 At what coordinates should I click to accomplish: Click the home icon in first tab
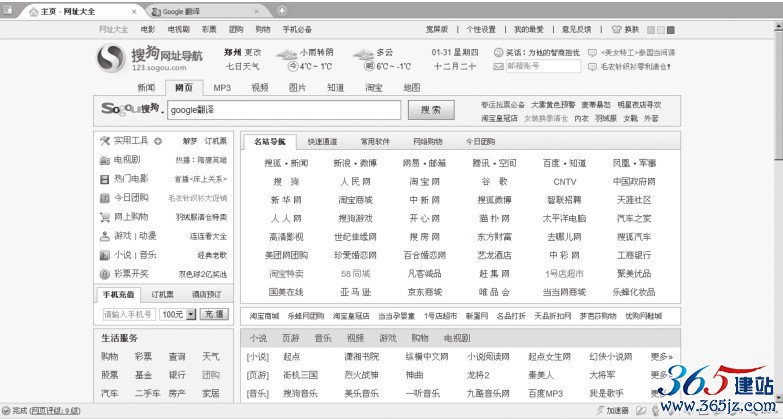click(34, 11)
